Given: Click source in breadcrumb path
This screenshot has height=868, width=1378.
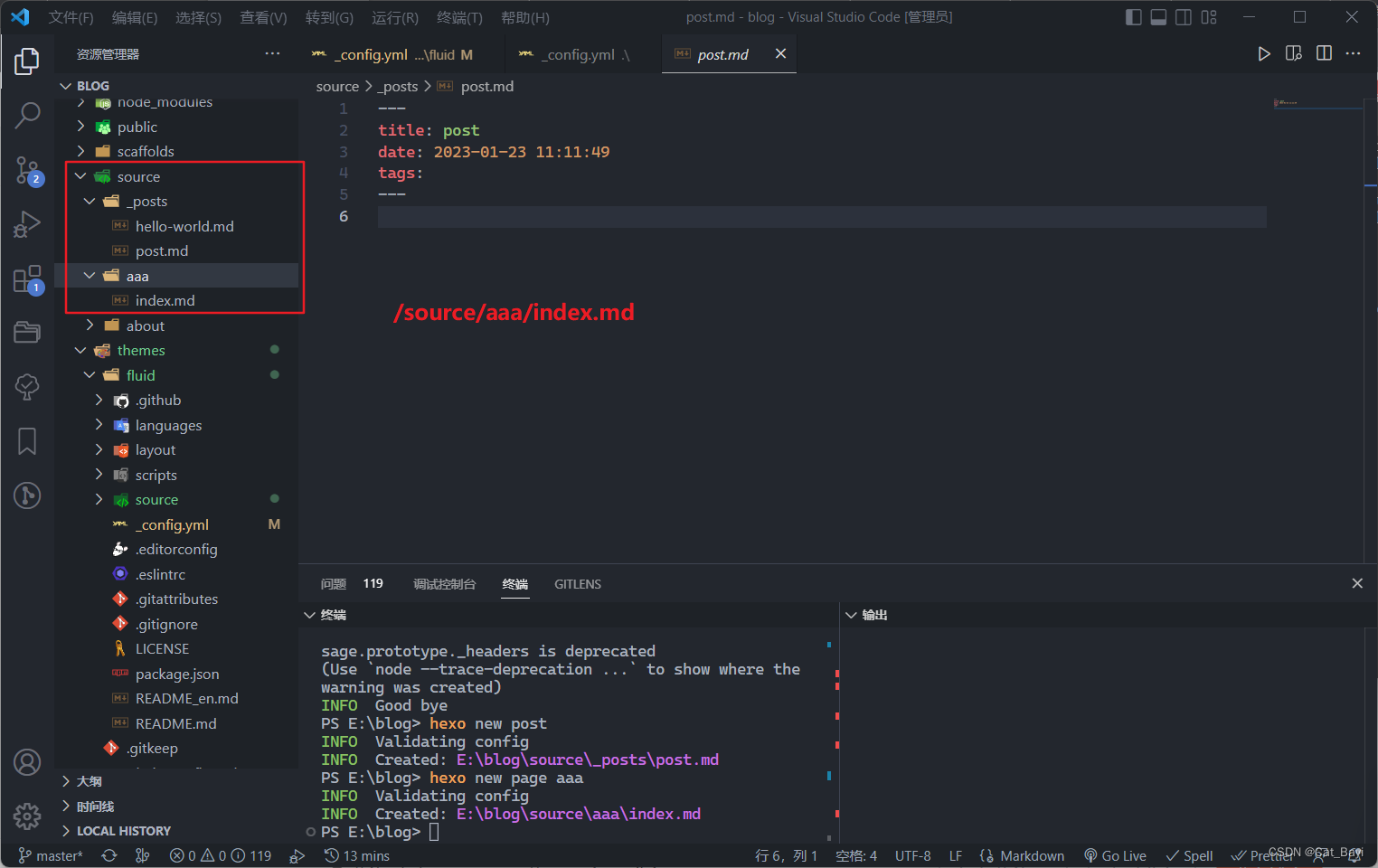Looking at the screenshot, I should [337, 87].
